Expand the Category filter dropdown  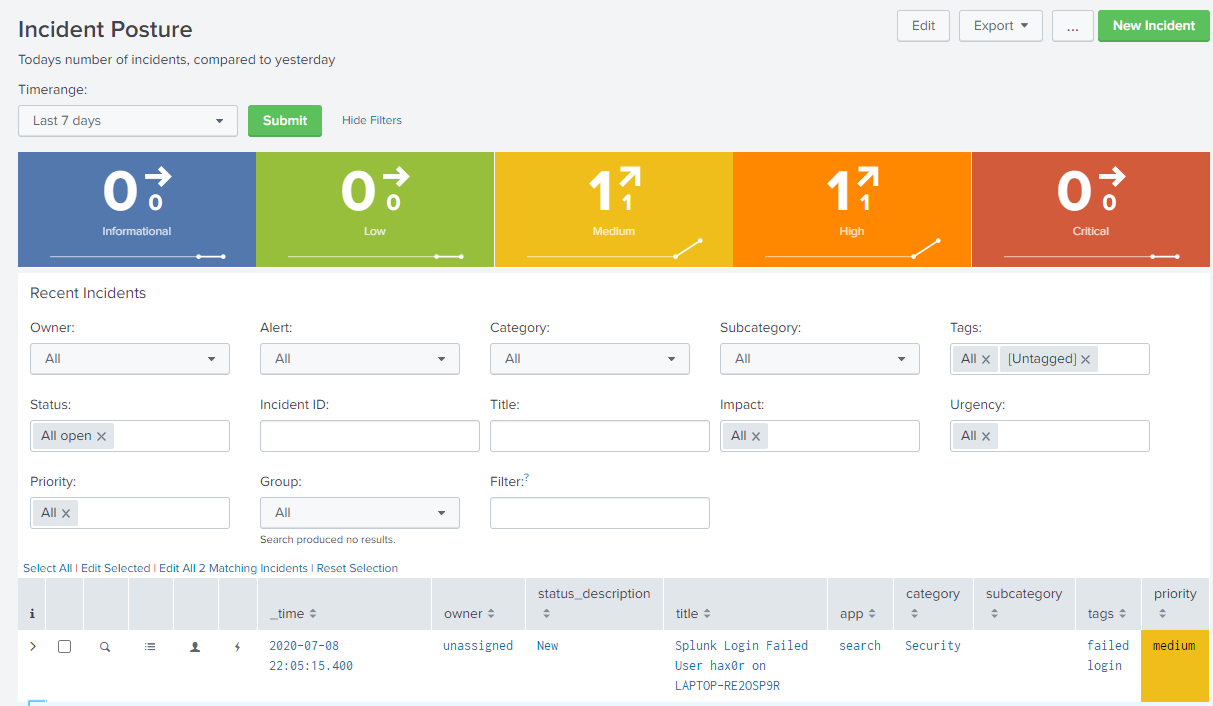(590, 359)
